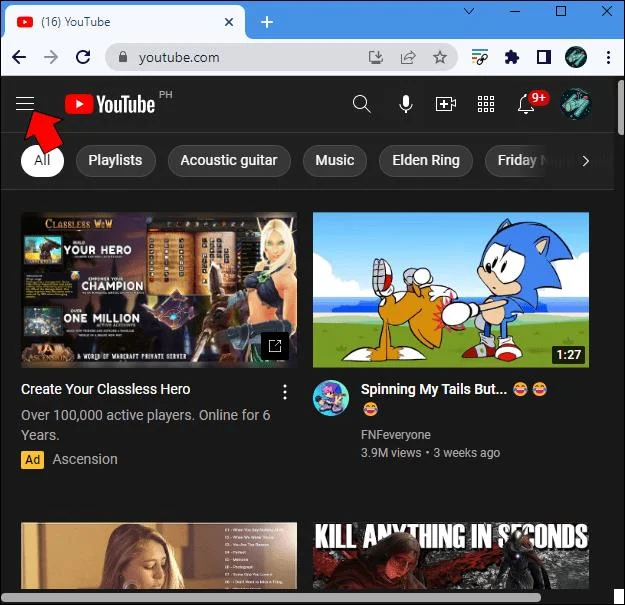View site information via the lock icon

pos(123,57)
